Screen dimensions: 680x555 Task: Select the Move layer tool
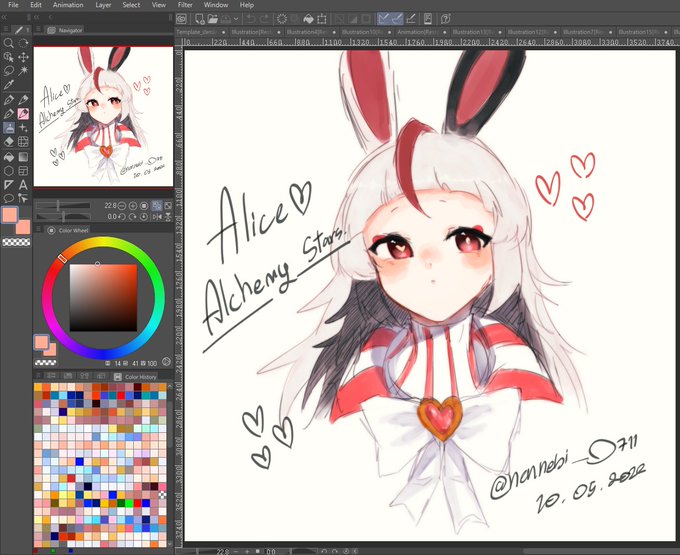[23, 57]
